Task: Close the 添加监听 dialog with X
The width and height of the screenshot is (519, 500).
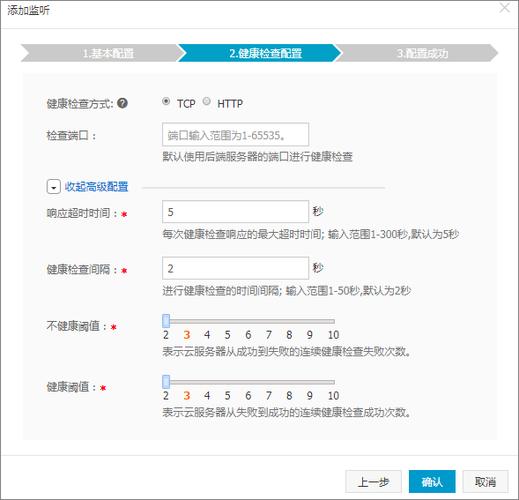Action: (505, 7)
